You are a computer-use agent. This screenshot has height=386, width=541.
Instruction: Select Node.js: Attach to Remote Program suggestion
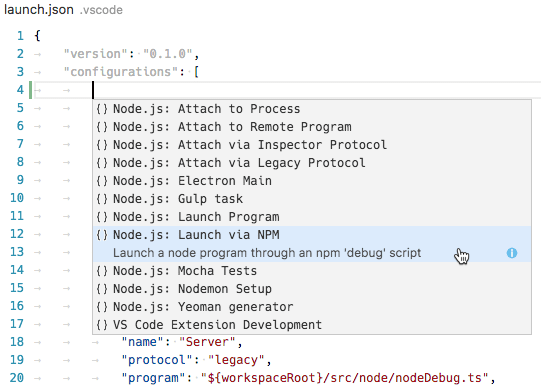point(312,127)
